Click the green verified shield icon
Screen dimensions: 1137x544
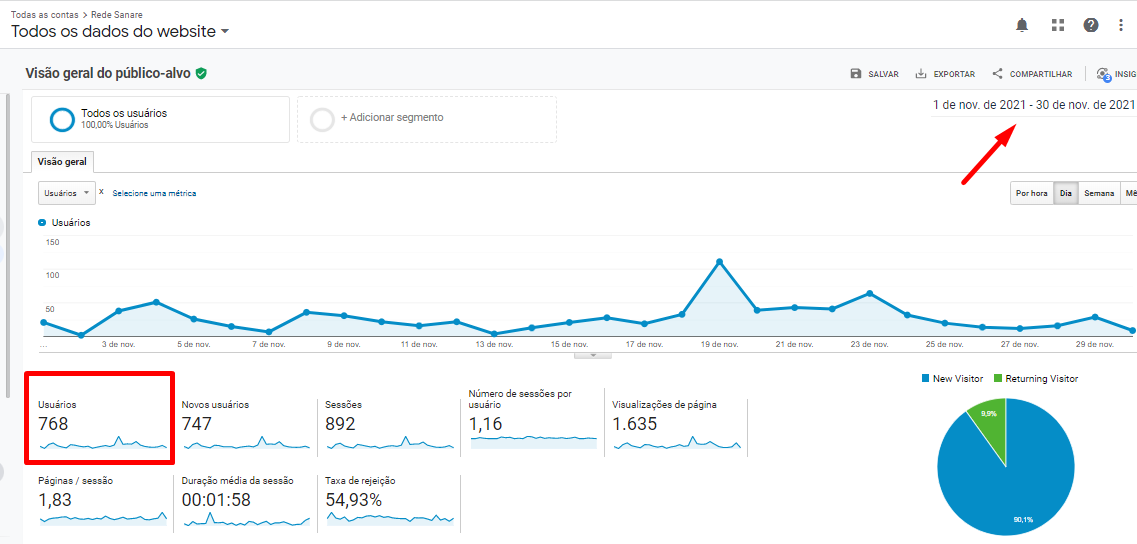(201, 73)
